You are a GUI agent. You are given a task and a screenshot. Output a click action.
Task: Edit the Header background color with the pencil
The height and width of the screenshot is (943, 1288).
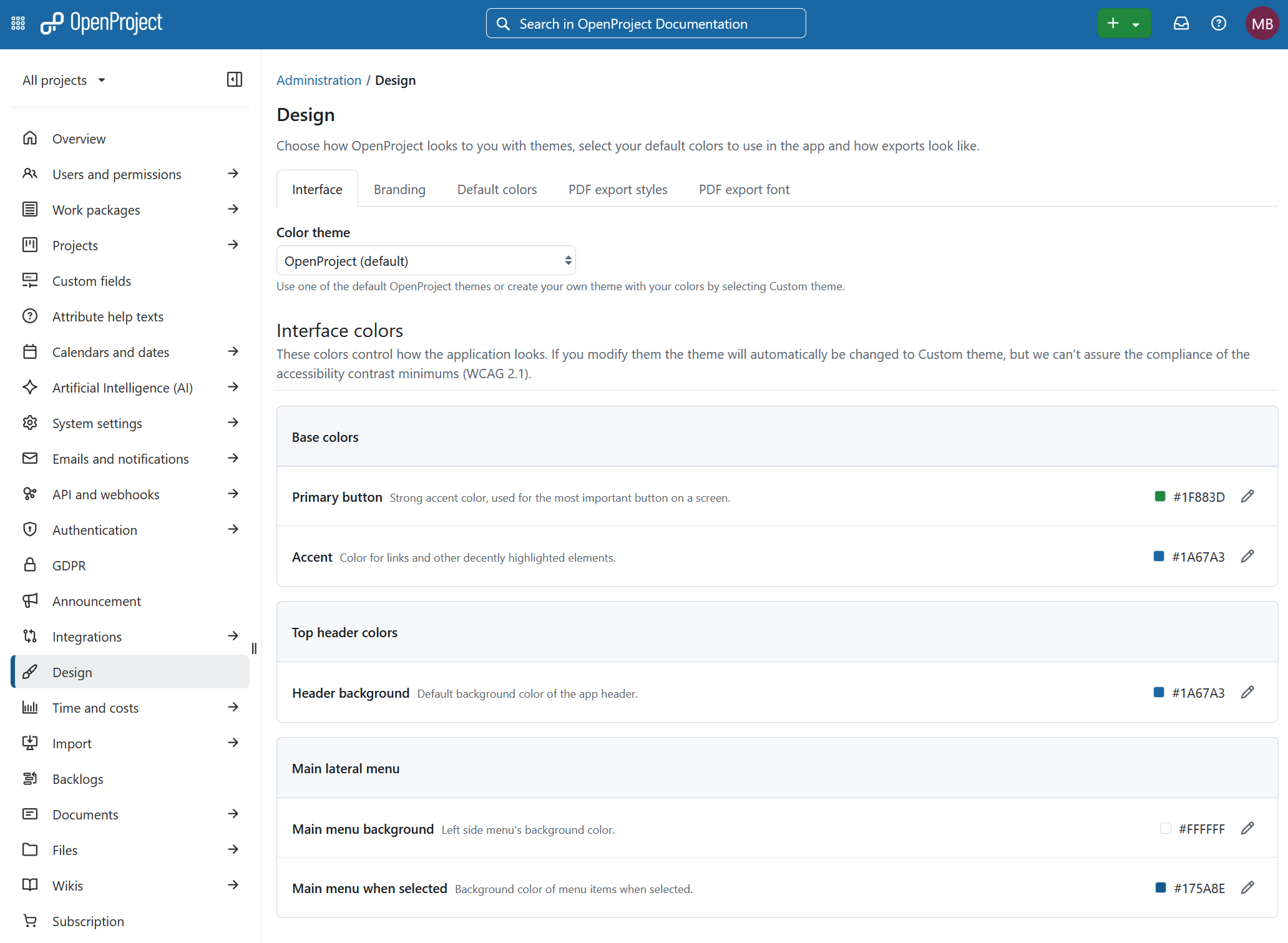tap(1247, 693)
